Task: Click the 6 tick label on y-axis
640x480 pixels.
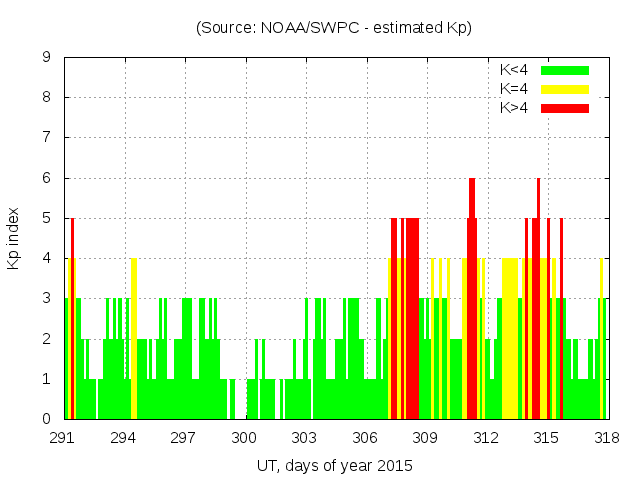Action: click(x=47, y=178)
